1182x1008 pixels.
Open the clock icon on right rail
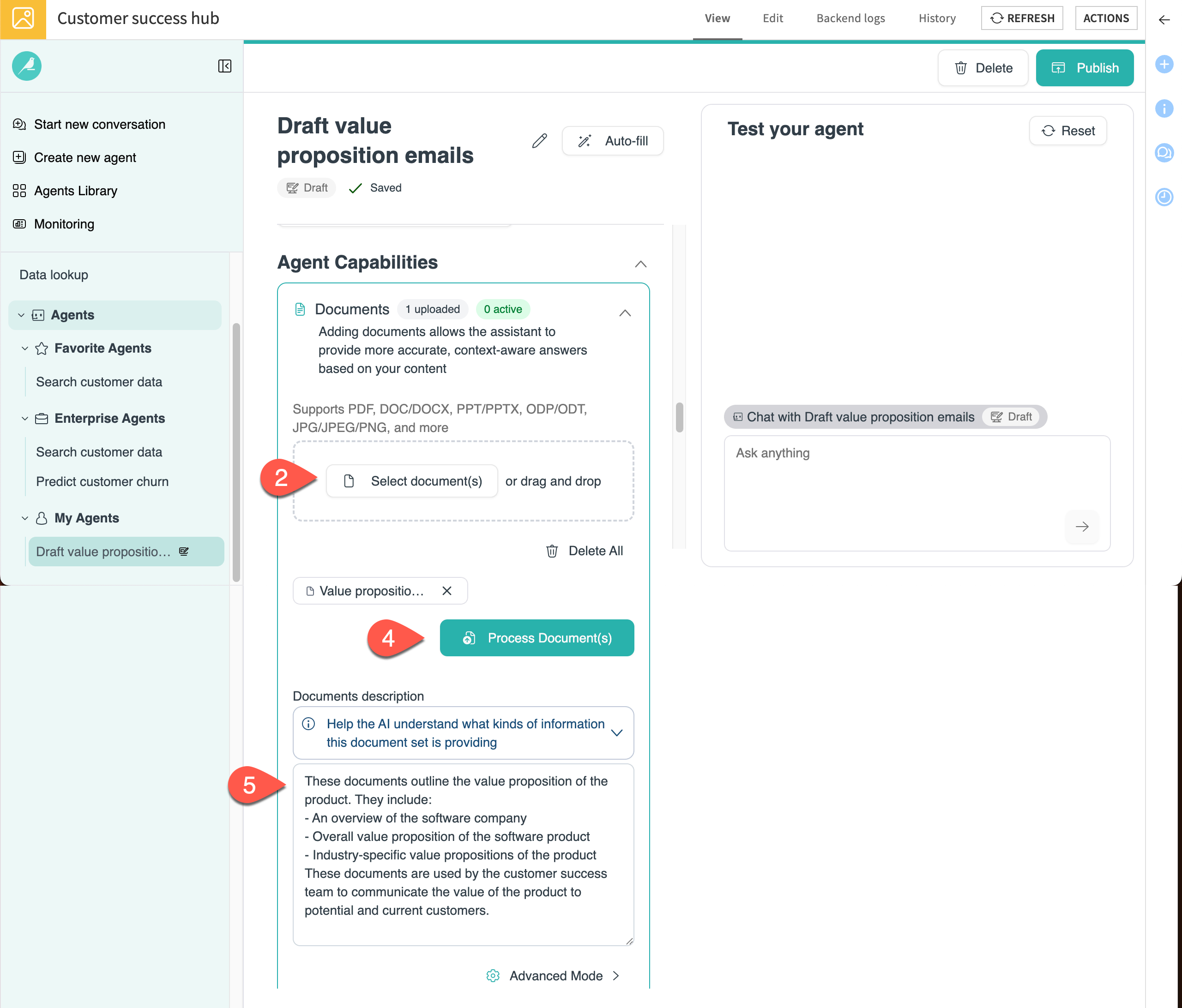click(x=1164, y=197)
